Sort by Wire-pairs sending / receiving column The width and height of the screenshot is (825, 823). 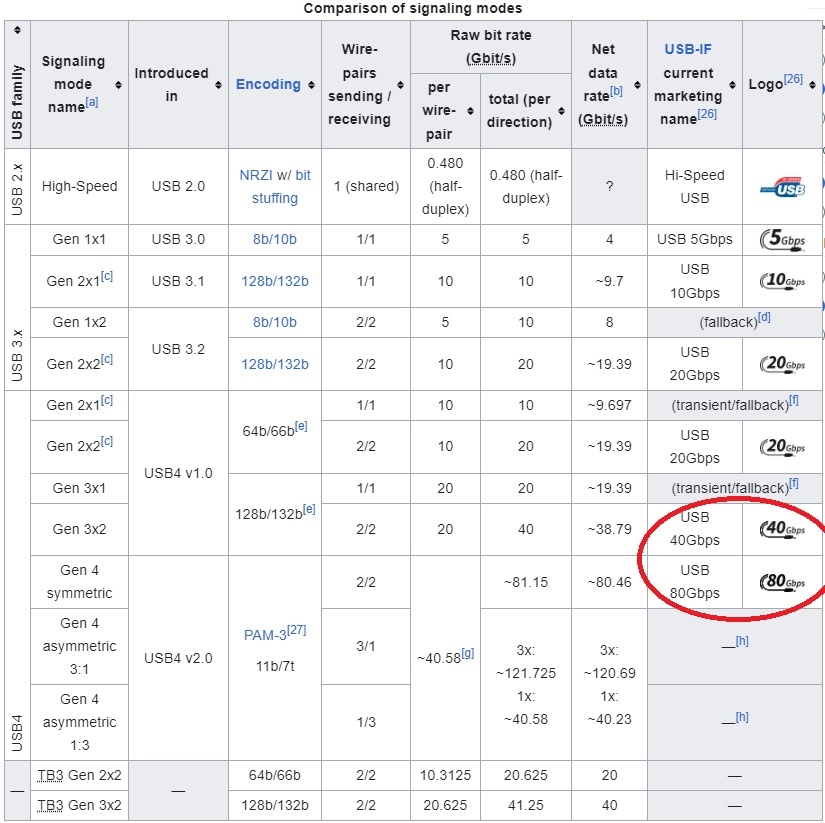(x=400, y=85)
